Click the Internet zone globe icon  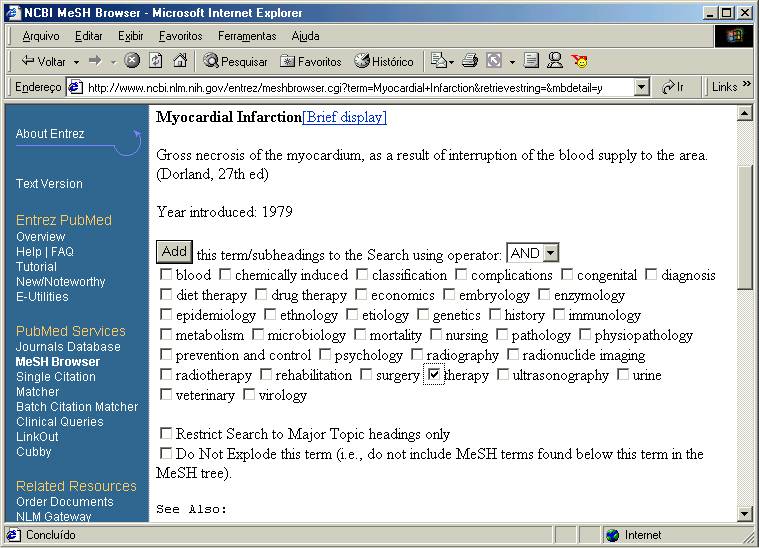[612, 535]
